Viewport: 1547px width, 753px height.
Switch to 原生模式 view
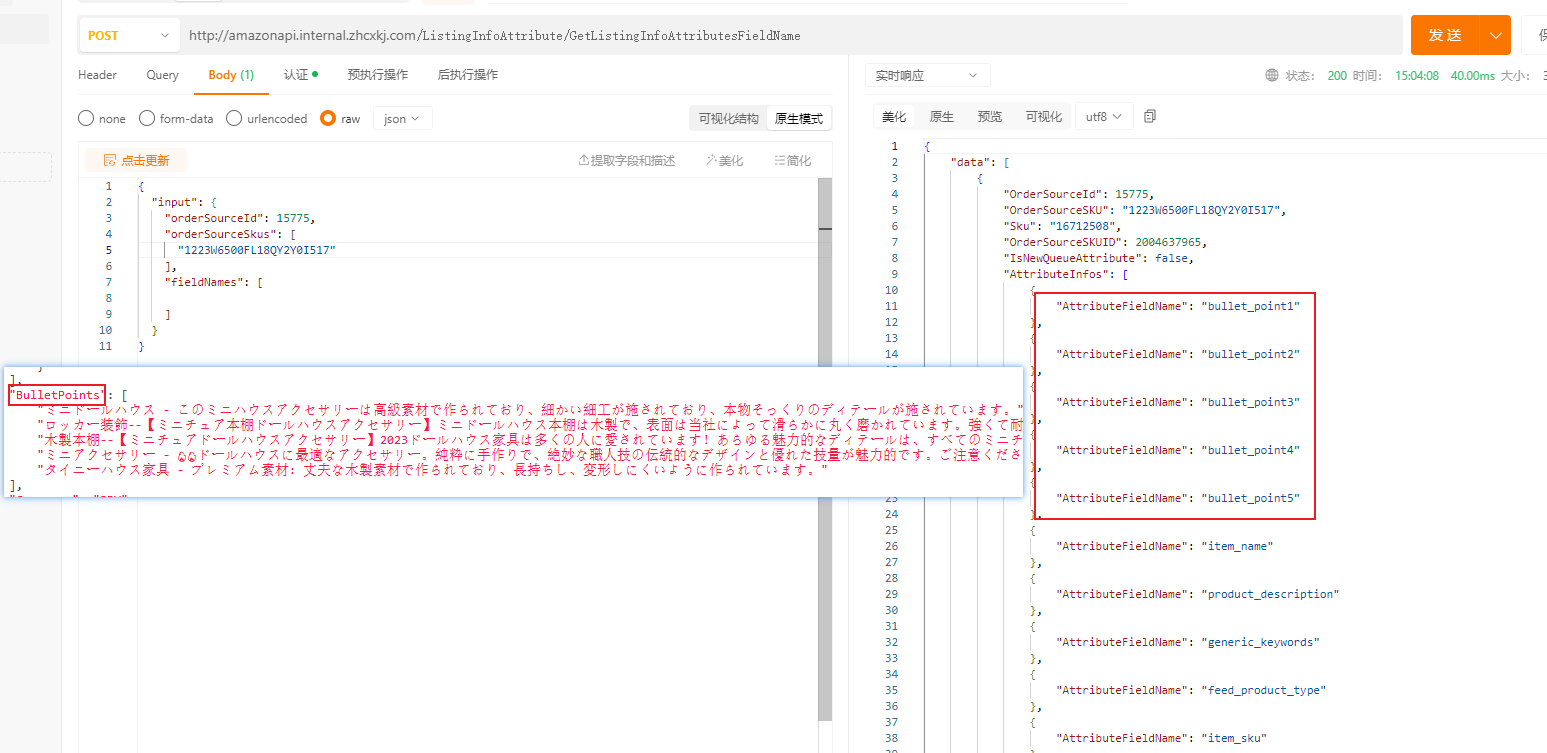pos(799,118)
